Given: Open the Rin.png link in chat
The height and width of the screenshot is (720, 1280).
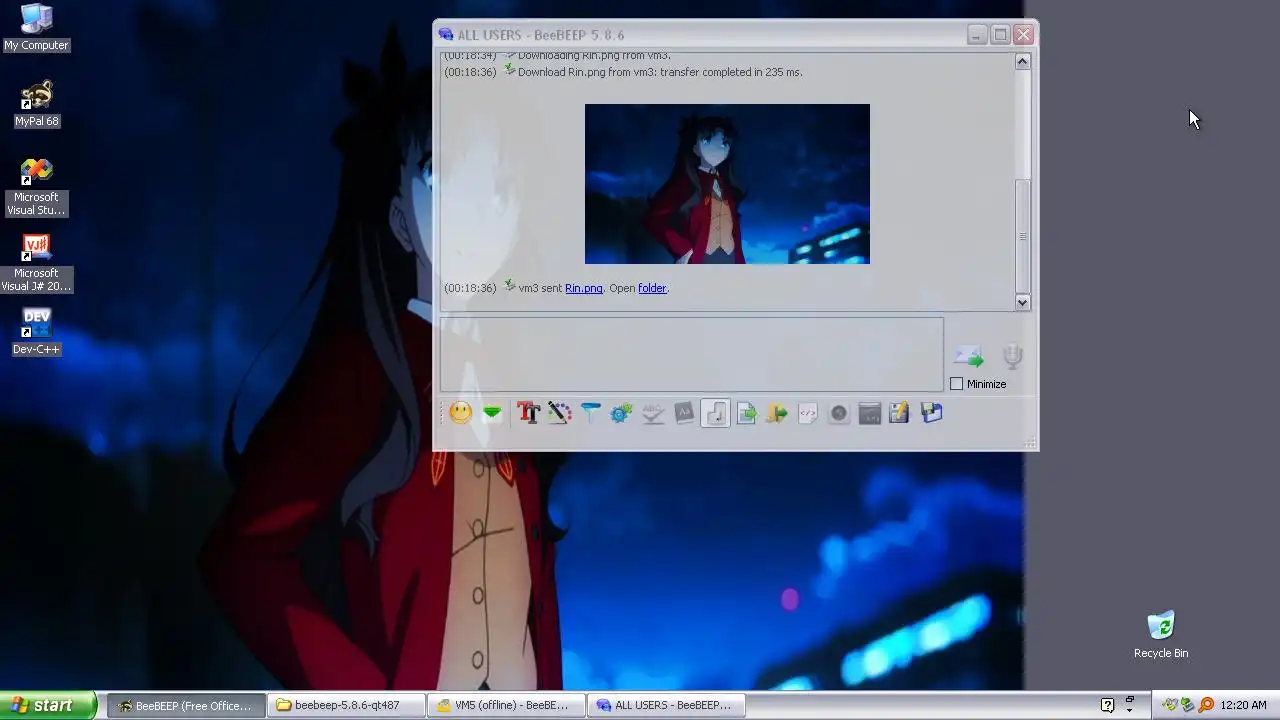Looking at the screenshot, I should (x=584, y=288).
